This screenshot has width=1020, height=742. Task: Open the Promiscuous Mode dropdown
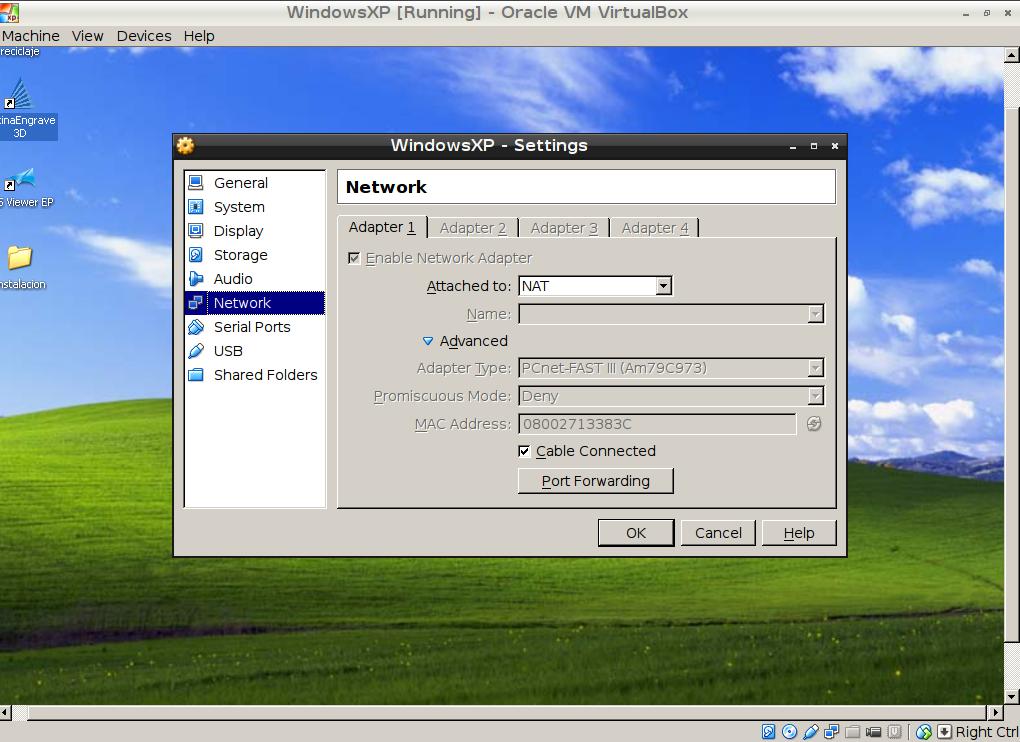671,396
